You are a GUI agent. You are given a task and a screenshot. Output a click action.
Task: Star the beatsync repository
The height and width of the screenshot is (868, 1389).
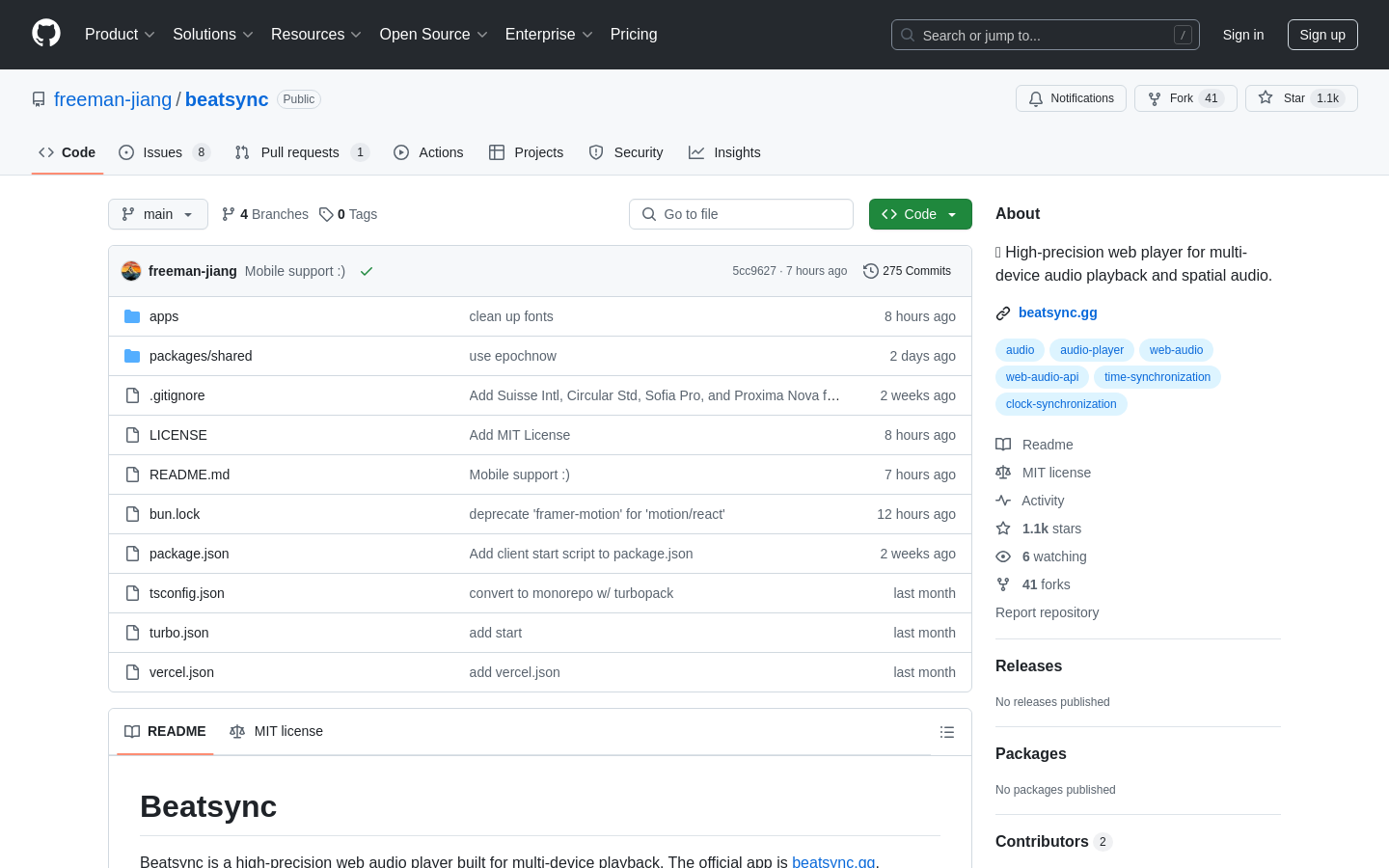pyautogui.click(x=1301, y=98)
